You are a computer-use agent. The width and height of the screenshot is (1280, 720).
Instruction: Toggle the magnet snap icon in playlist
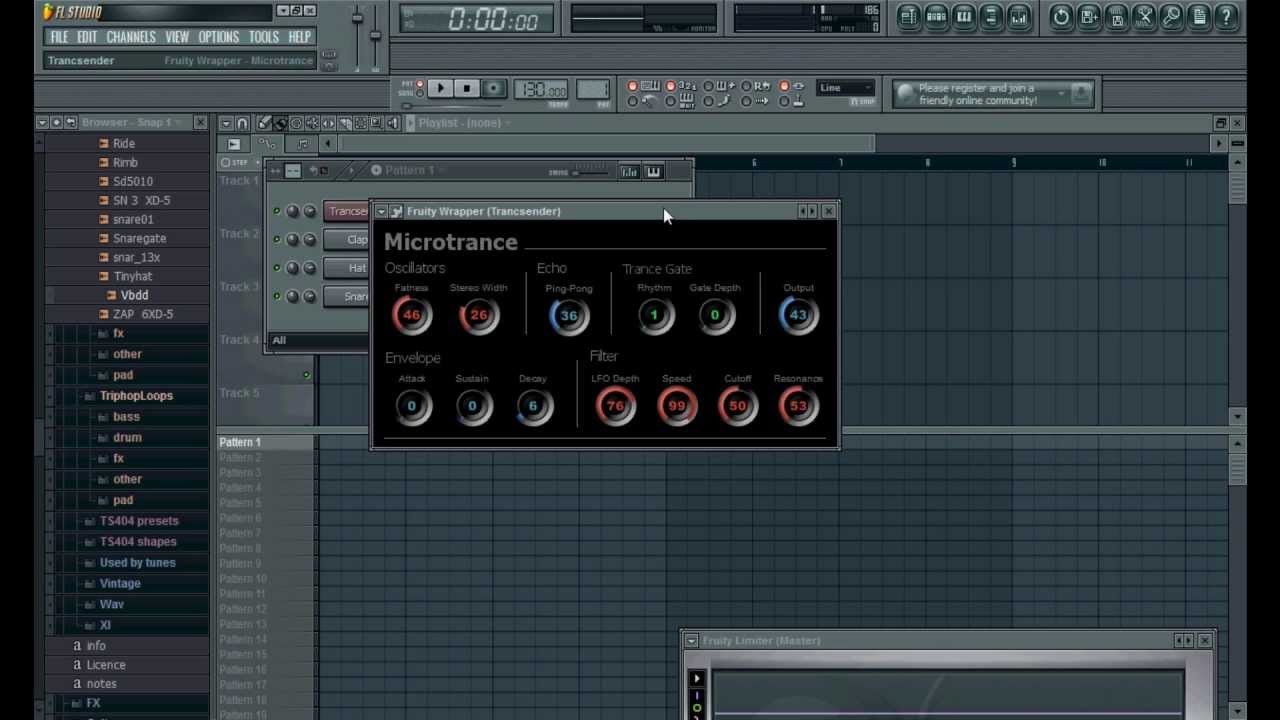pyautogui.click(x=242, y=123)
